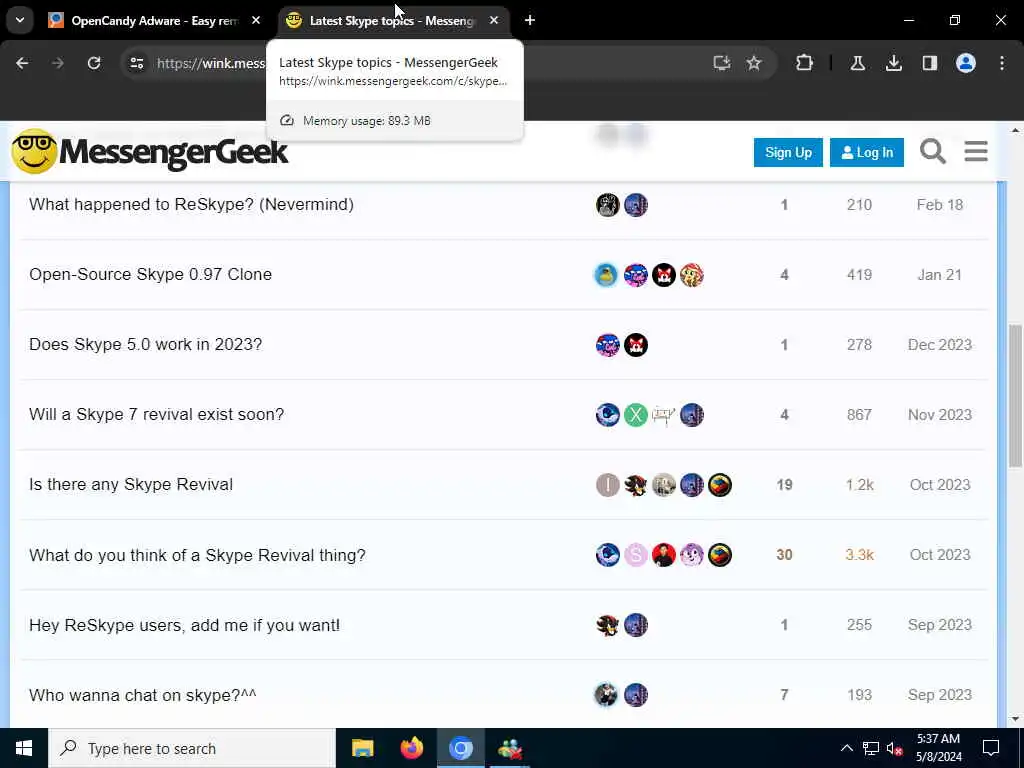
Task: Open Chrome three-dot menu
Action: pyautogui.click(x=1002, y=63)
